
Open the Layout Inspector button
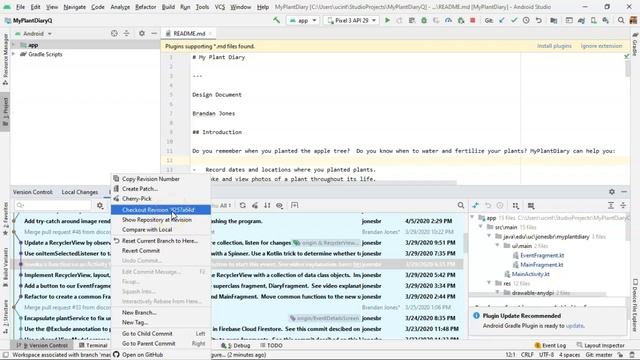(x=600, y=345)
